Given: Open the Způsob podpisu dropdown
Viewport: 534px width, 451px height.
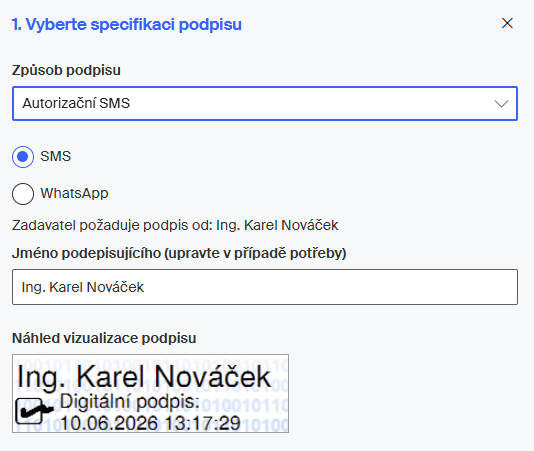Looking at the screenshot, I should coord(265,104).
